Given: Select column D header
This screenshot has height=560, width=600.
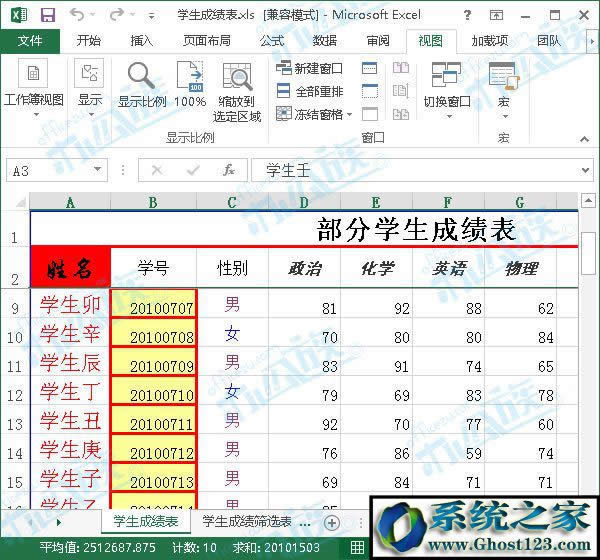Looking at the screenshot, I should coord(303,202).
